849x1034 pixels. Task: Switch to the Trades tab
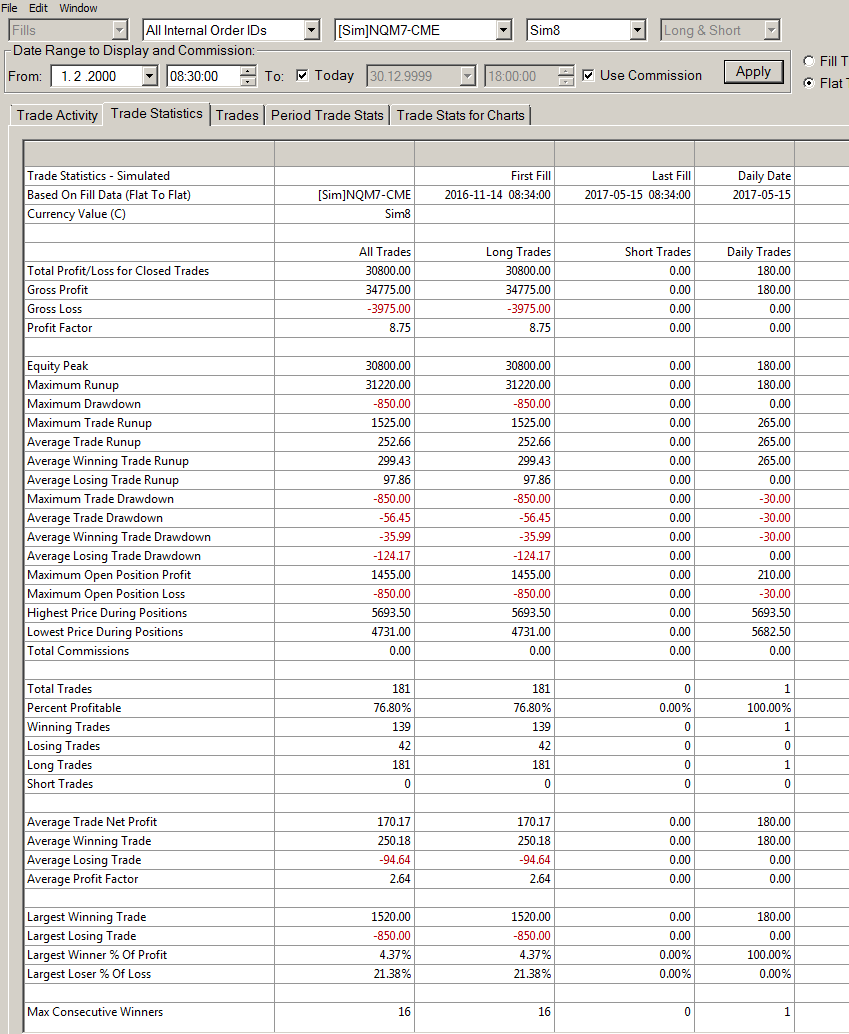[x=237, y=115]
